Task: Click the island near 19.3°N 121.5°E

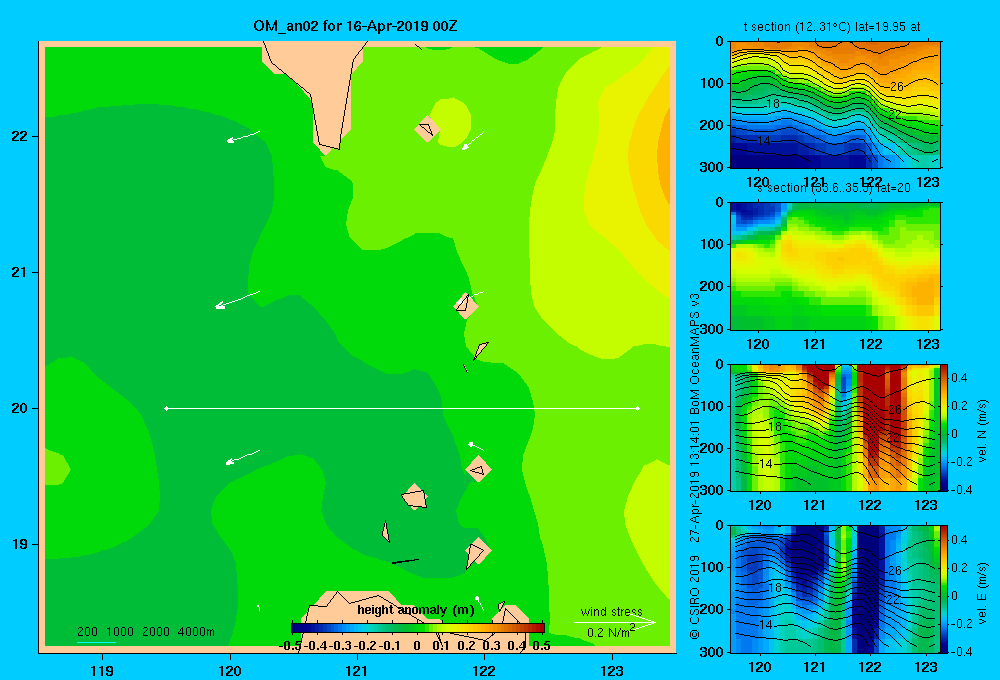Action: (x=415, y=497)
